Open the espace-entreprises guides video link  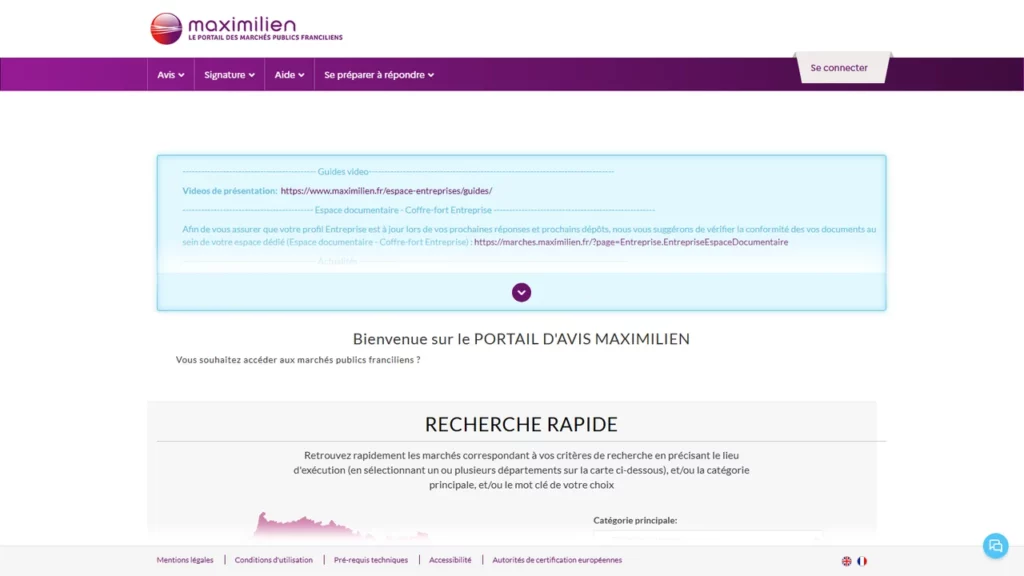[386, 191]
